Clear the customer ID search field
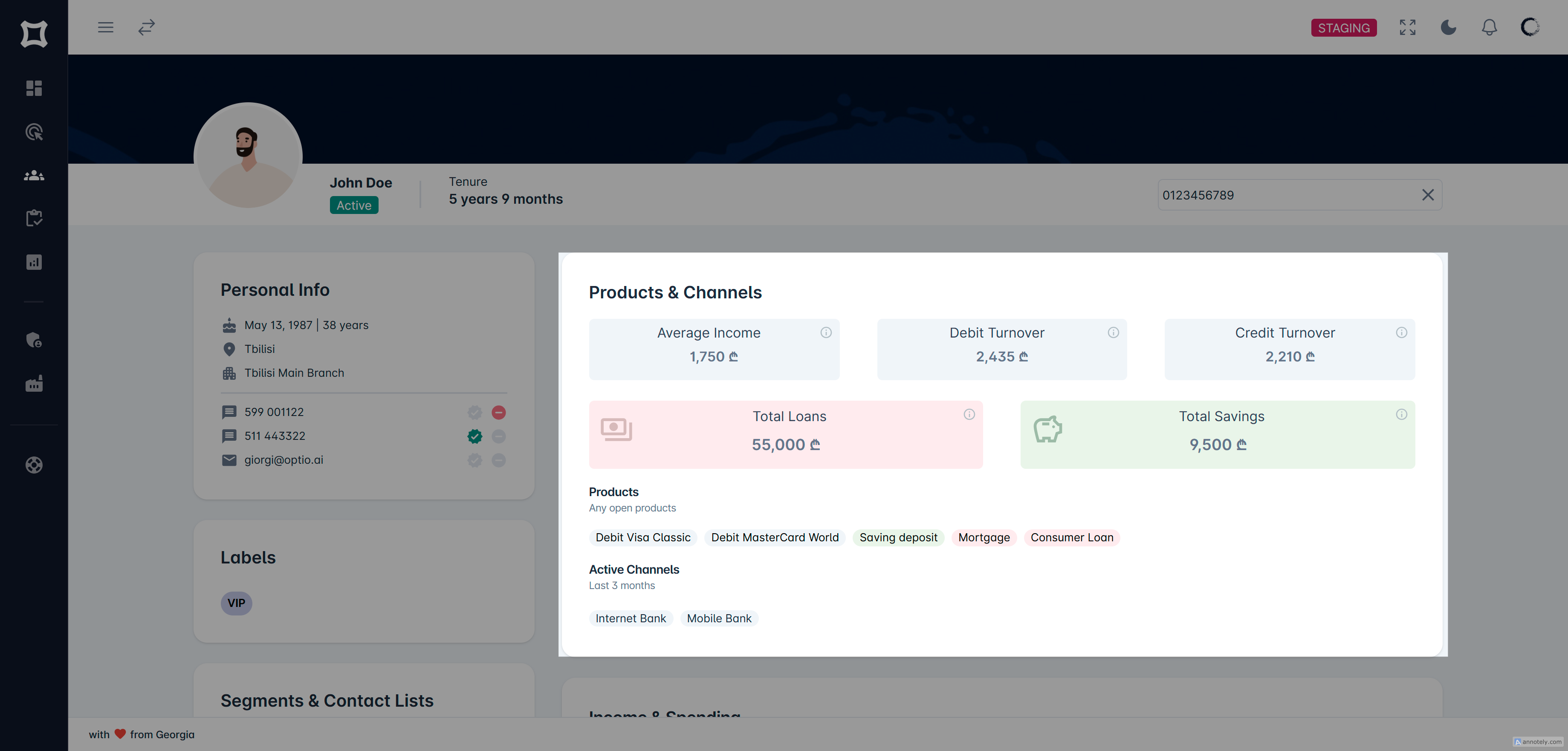The image size is (1568, 751). (x=1427, y=195)
